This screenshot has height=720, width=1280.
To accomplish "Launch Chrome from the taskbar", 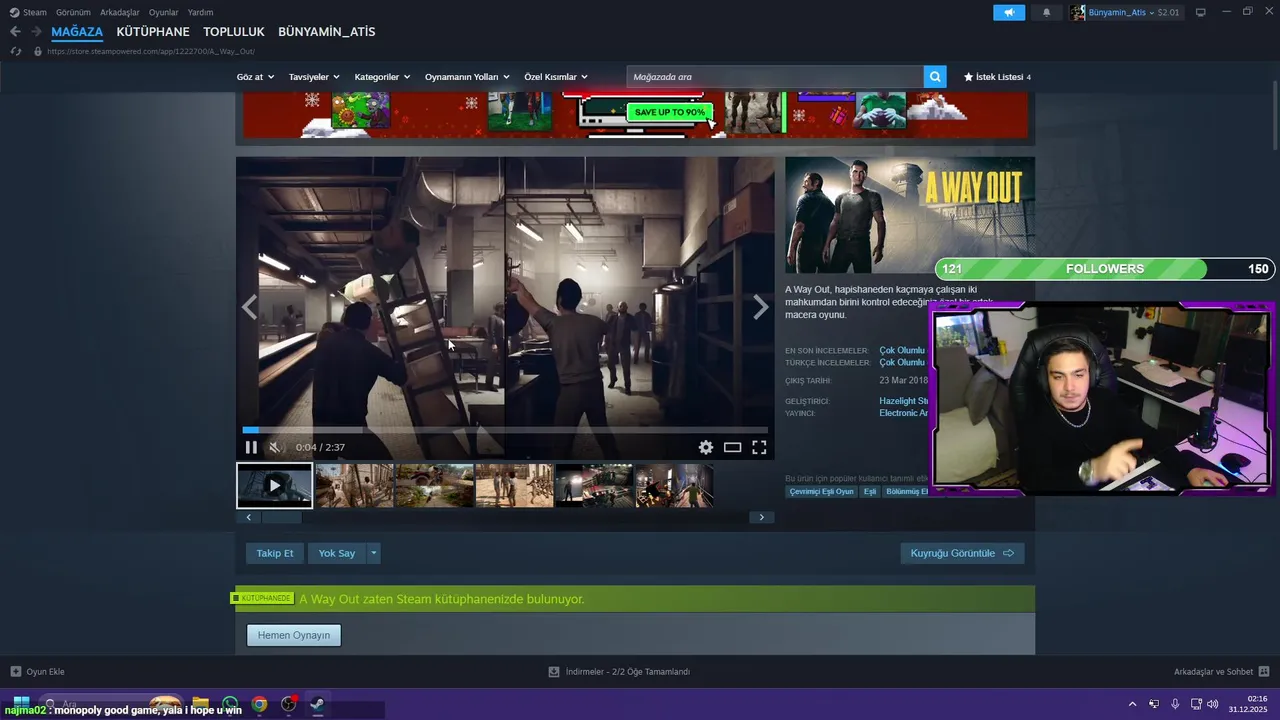I will (259, 704).
